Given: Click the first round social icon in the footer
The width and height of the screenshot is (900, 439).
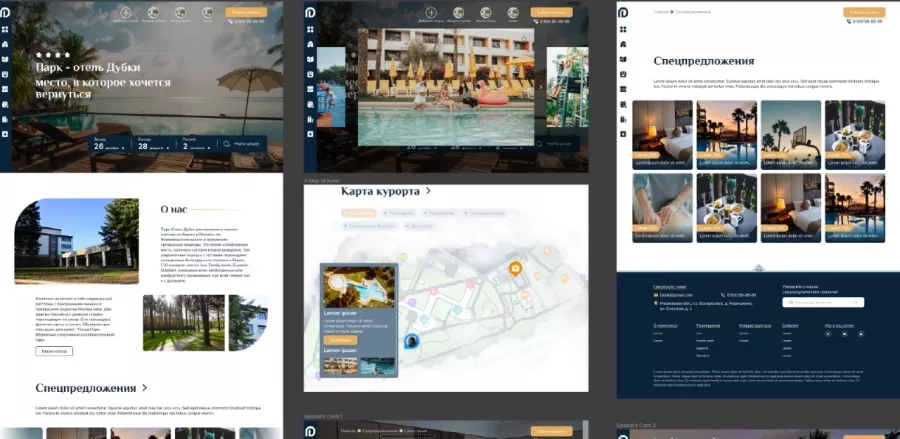Looking at the screenshot, I should pyautogui.click(x=827, y=333).
